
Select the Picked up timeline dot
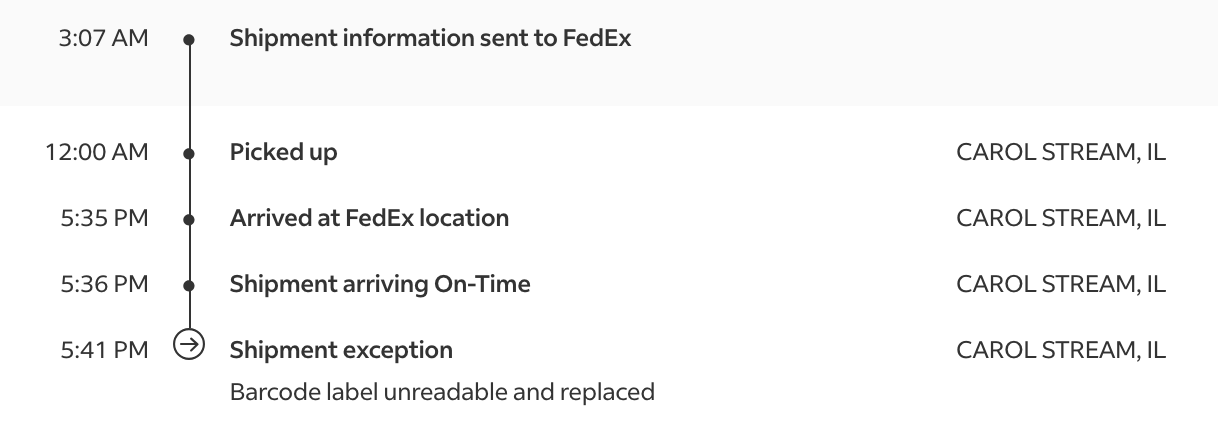tap(189, 154)
